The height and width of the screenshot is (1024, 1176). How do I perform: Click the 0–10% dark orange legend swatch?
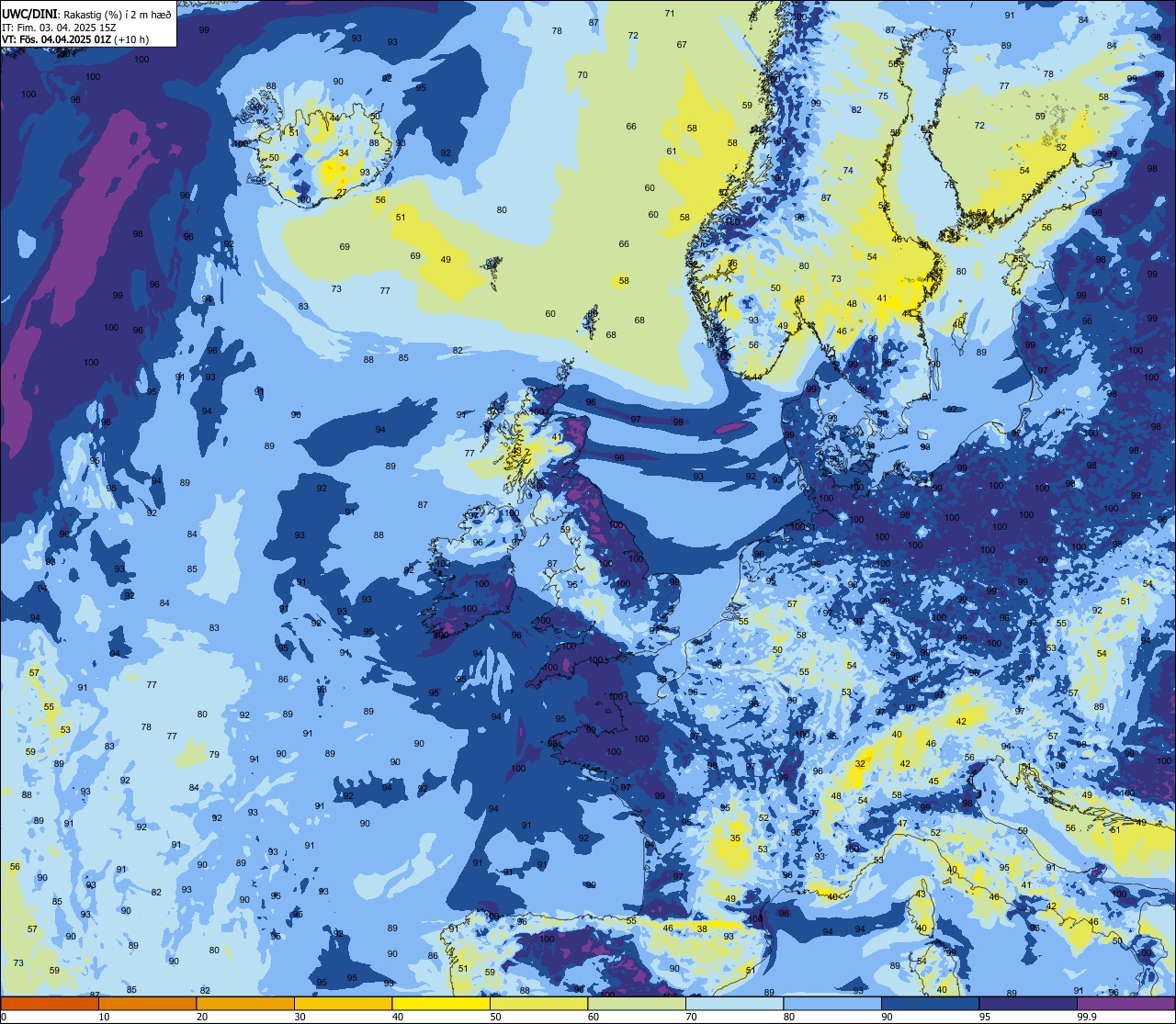coord(50,1003)
